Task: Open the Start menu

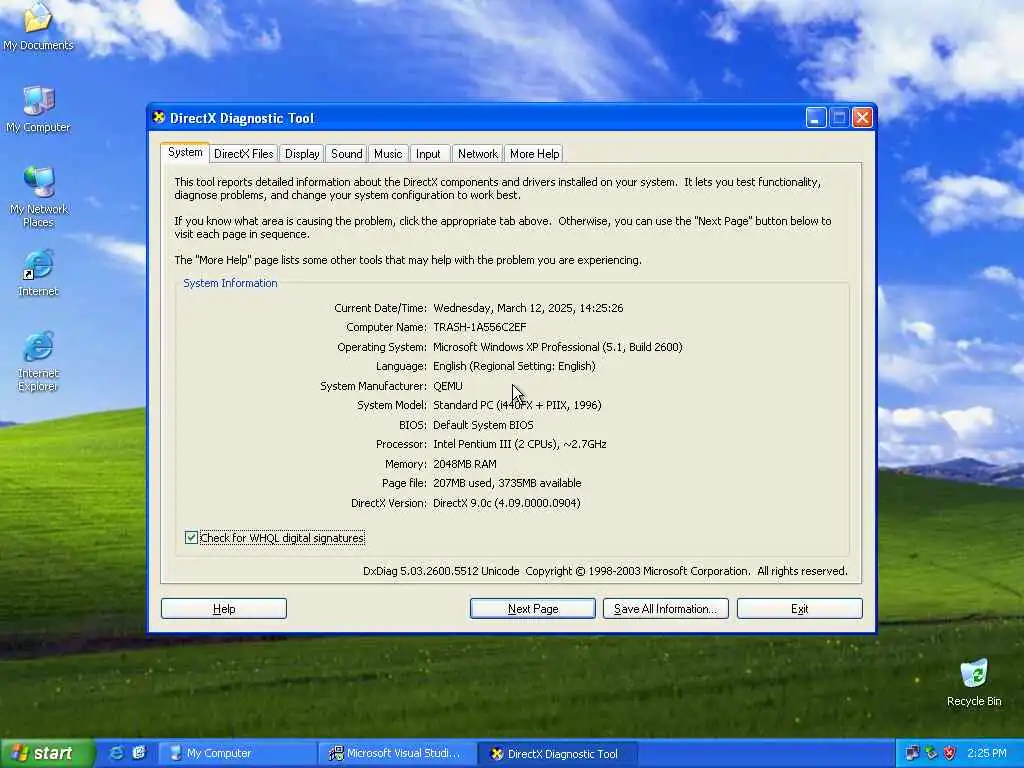Action: click(47, 753)
